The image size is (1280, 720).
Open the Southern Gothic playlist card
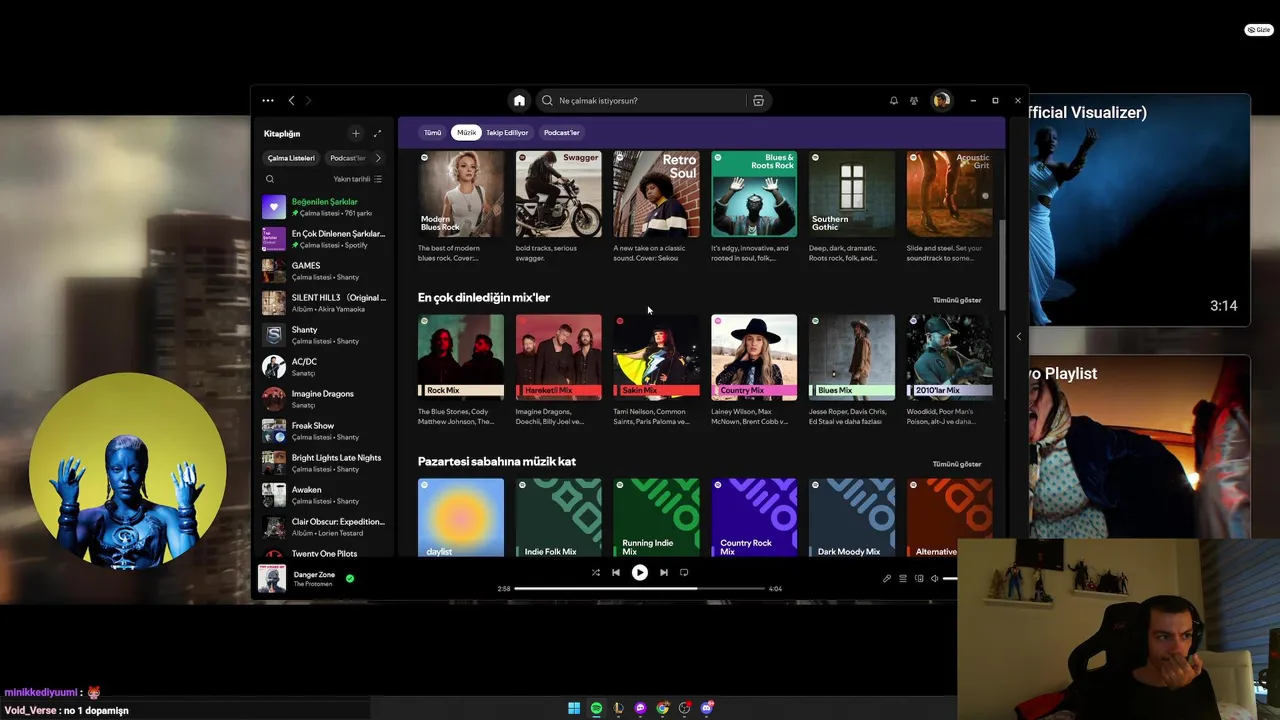coord(852,208)
